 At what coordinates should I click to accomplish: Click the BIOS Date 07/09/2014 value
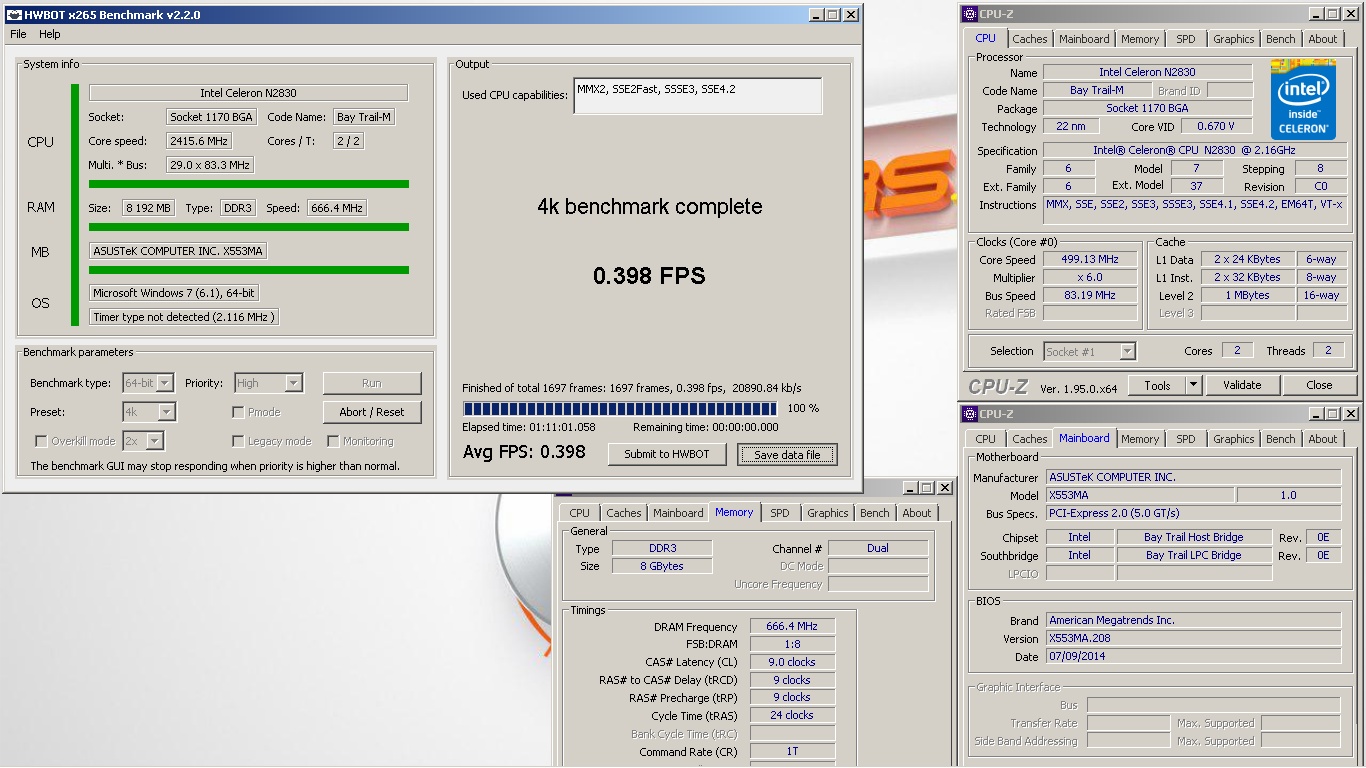coord(1193,657)
